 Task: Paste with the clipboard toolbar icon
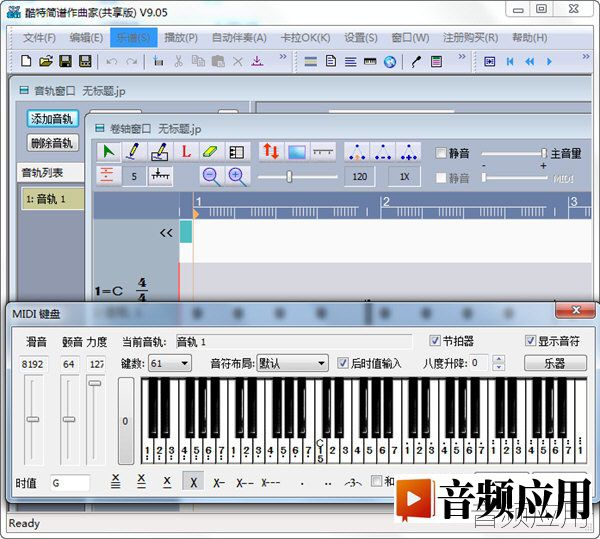click(x=218, y=61)
